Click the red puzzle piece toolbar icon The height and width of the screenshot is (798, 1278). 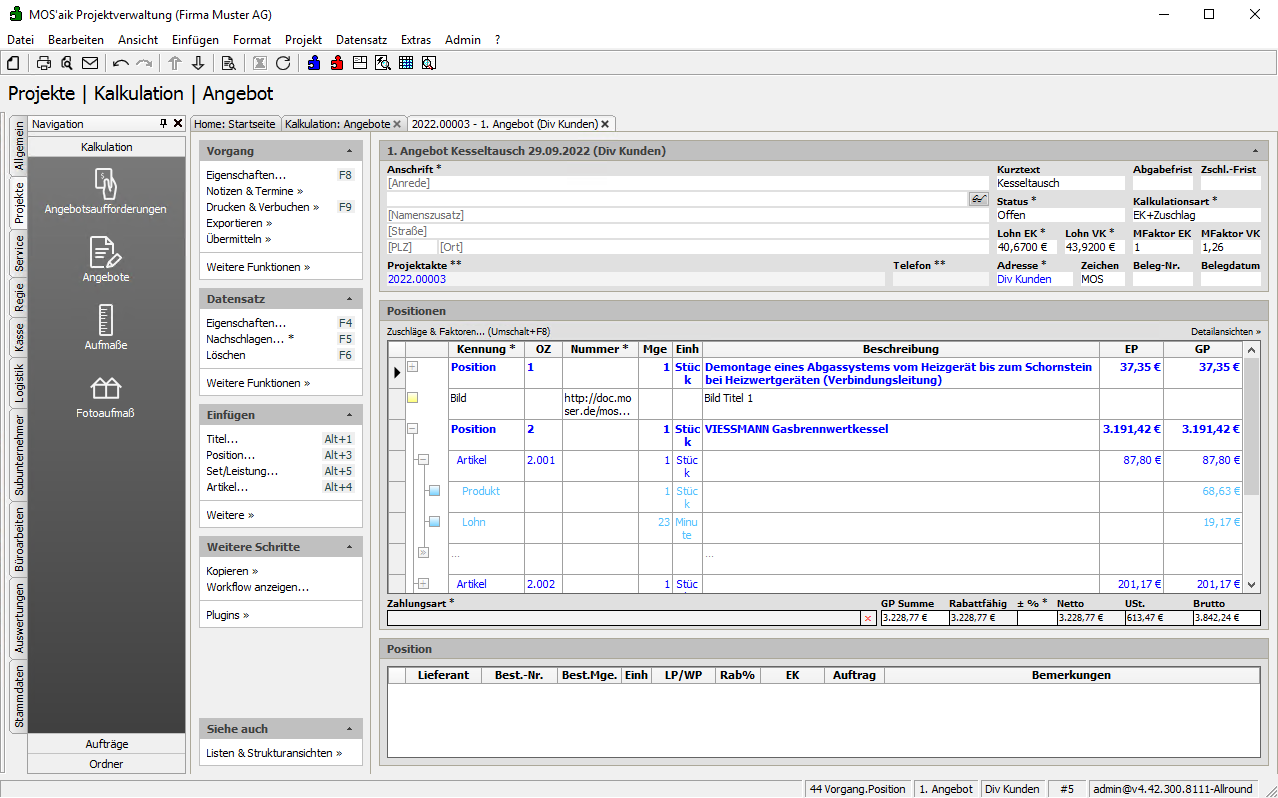point(337,63)
